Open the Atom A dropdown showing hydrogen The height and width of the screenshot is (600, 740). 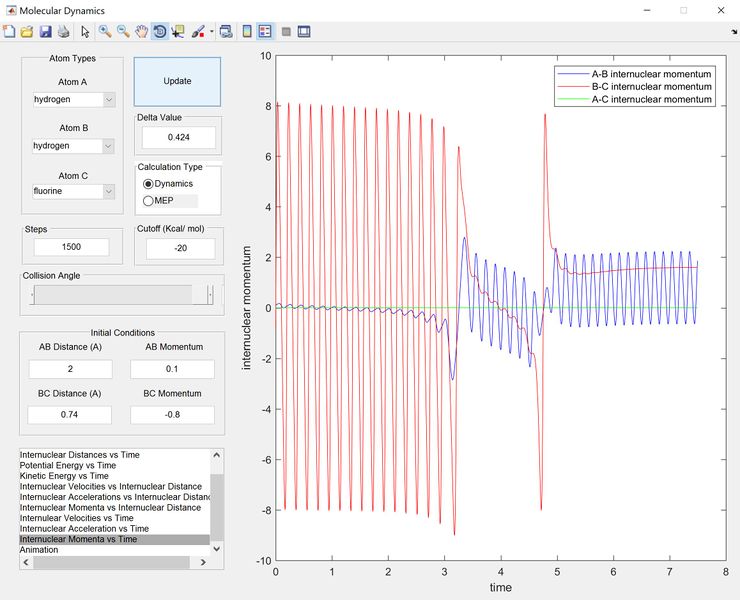(74, 100)
